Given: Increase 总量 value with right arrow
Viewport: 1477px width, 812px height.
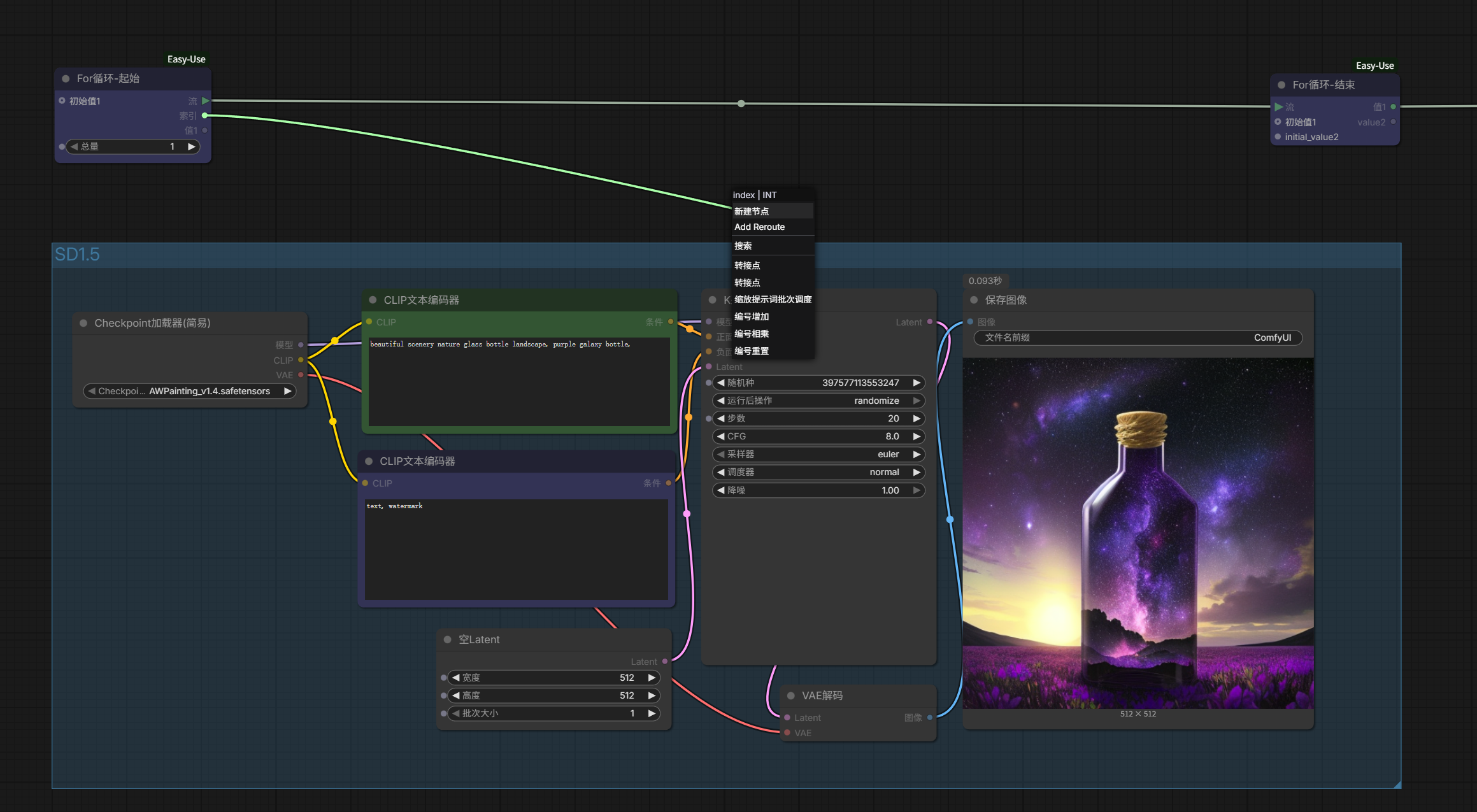Looking at the screenshot, I should pos(191,146).
